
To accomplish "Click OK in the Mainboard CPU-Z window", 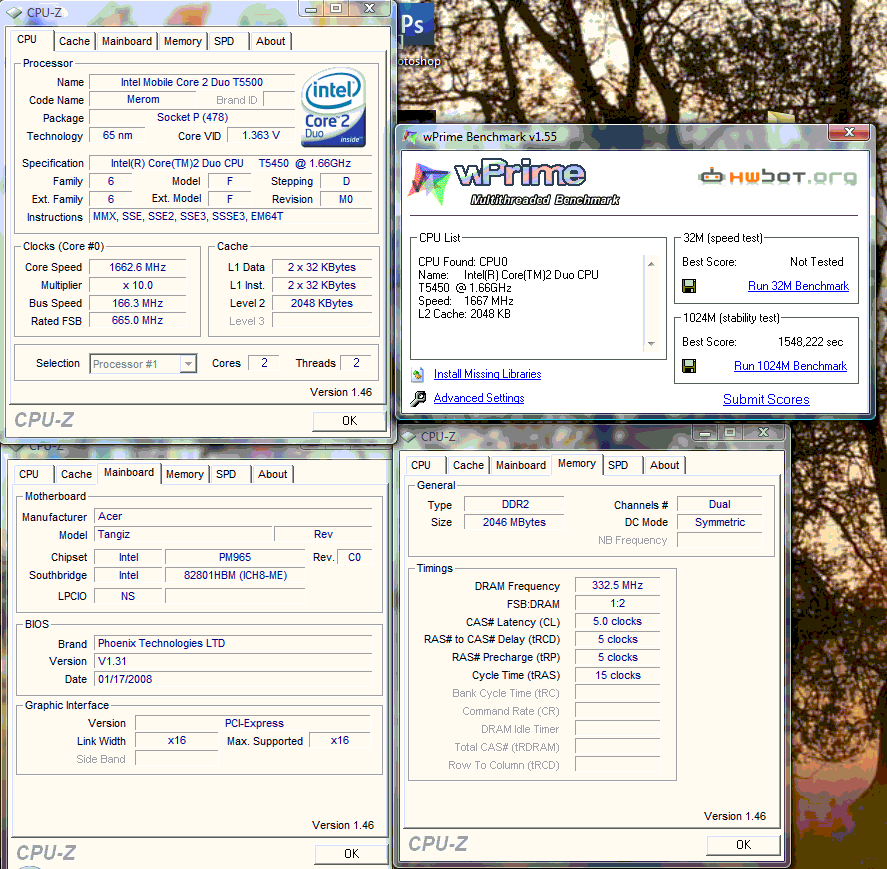I will 351,854.
